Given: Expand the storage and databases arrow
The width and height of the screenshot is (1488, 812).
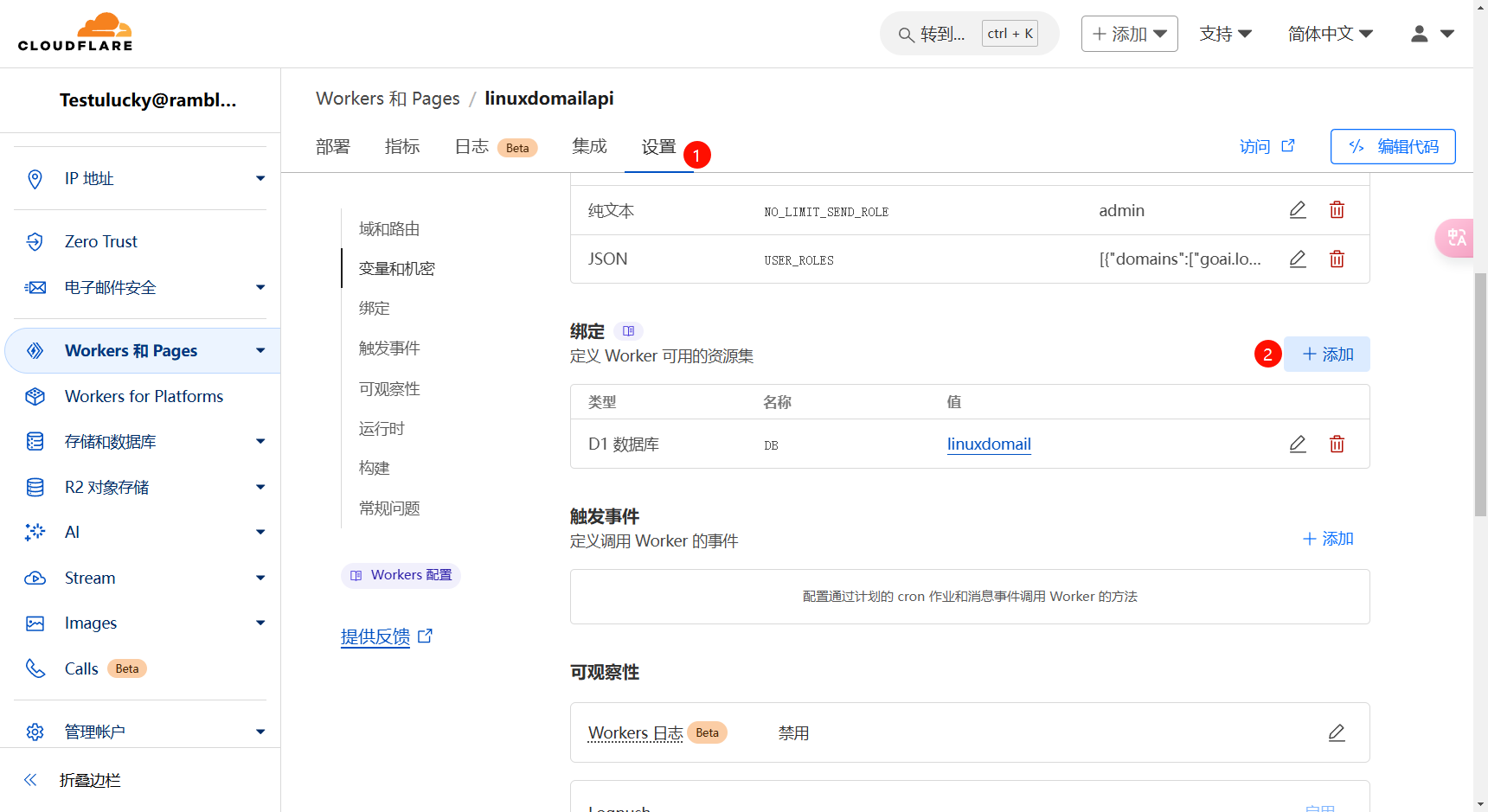Looking at the screenshot, I should point(260,442).
